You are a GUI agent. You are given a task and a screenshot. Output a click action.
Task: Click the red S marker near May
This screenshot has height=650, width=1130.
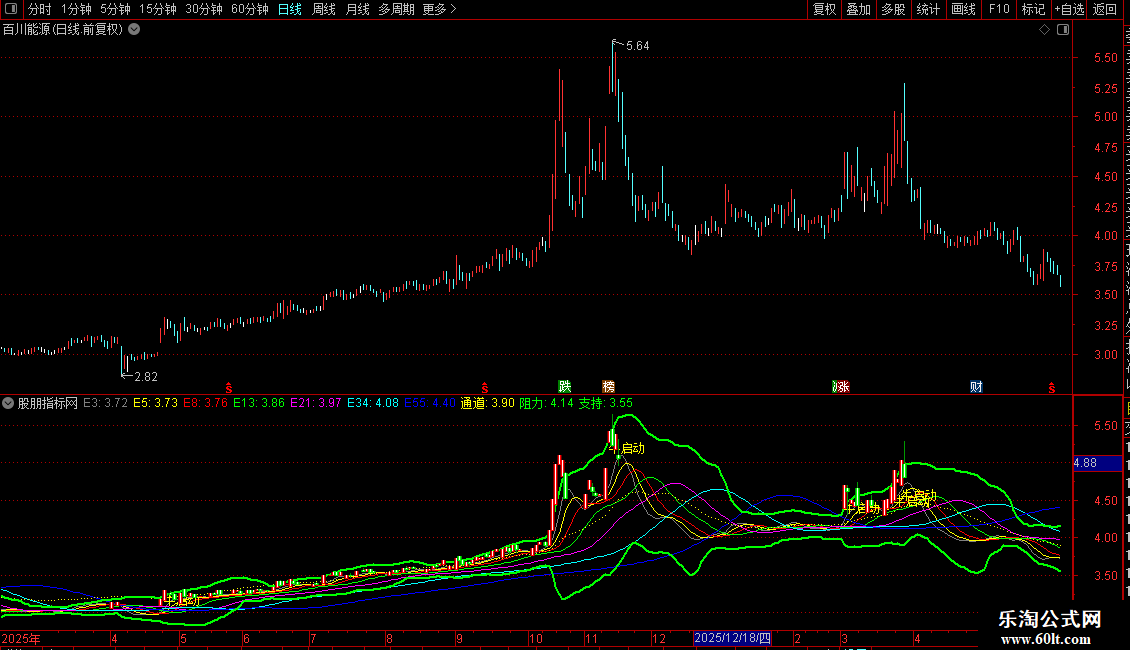point(229,388)
